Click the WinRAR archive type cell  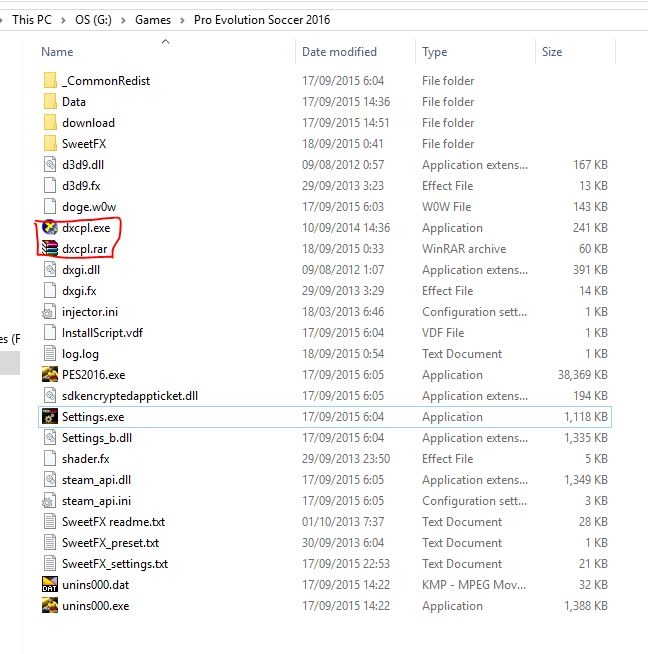[464, 249]
